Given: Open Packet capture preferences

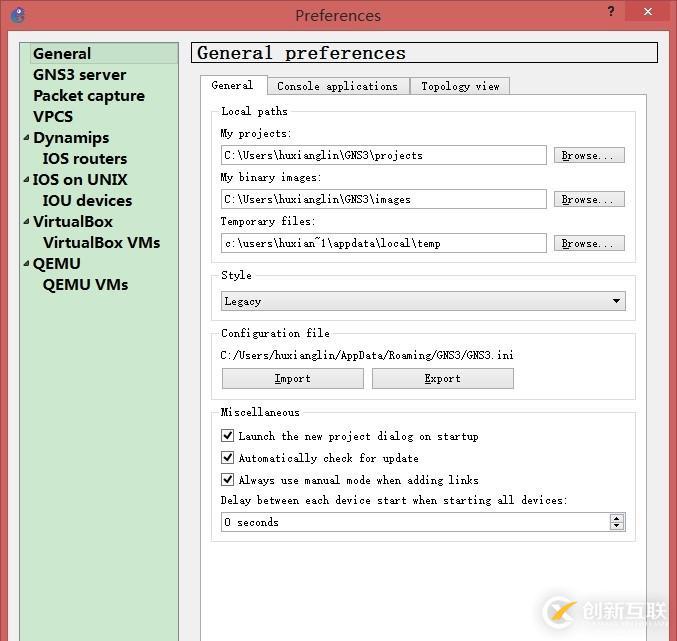Looking at the screenshot, I should click(x=89, y=96).
